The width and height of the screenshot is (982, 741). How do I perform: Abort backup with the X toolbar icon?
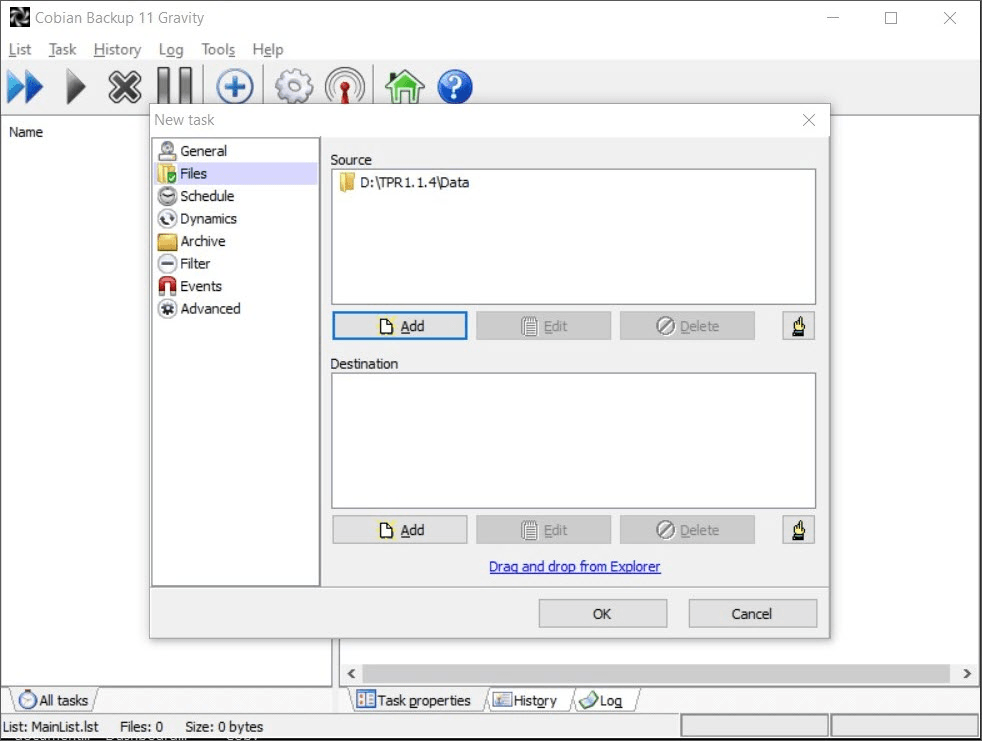point(125,86)
